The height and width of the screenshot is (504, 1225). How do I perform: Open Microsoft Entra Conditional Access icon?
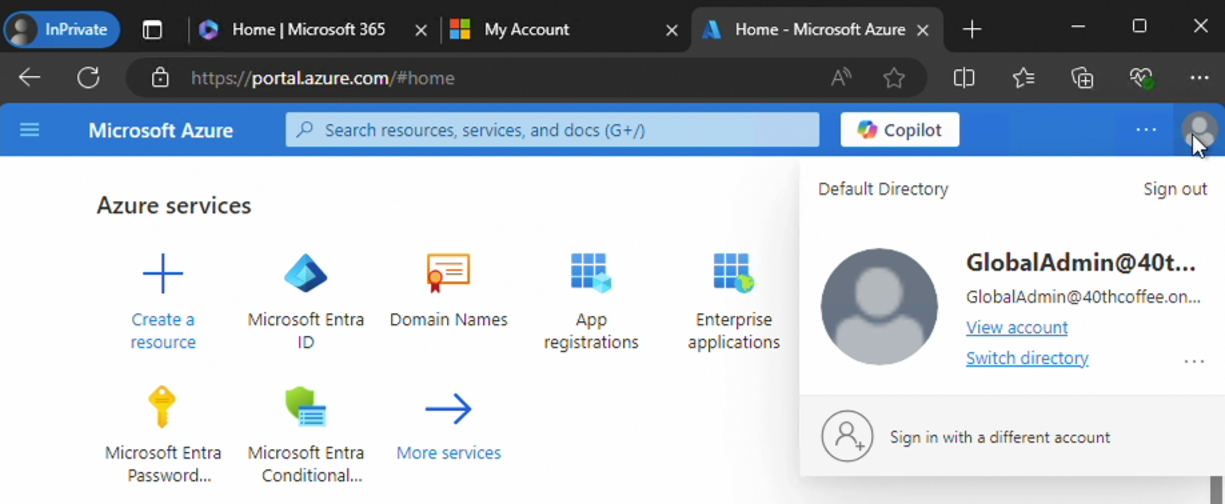[x=306, y=407]
